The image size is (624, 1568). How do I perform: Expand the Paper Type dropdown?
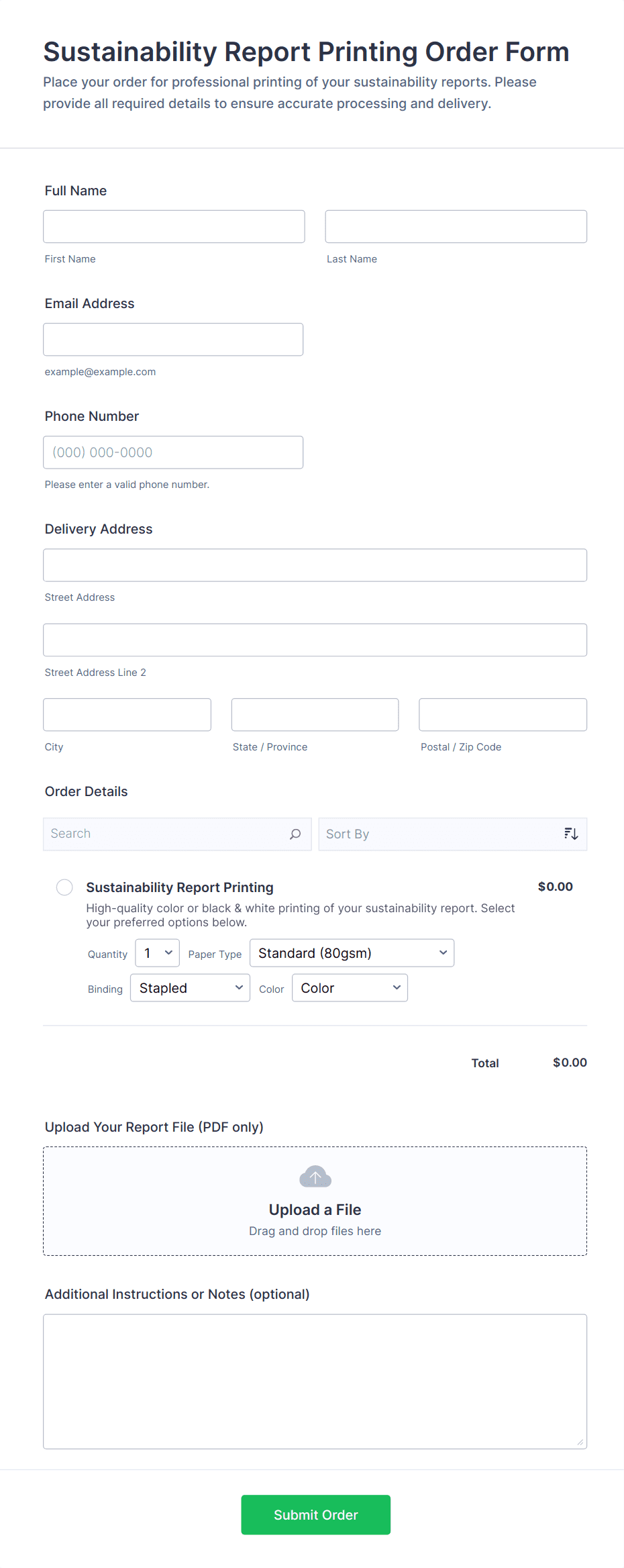tap(352, 953)
